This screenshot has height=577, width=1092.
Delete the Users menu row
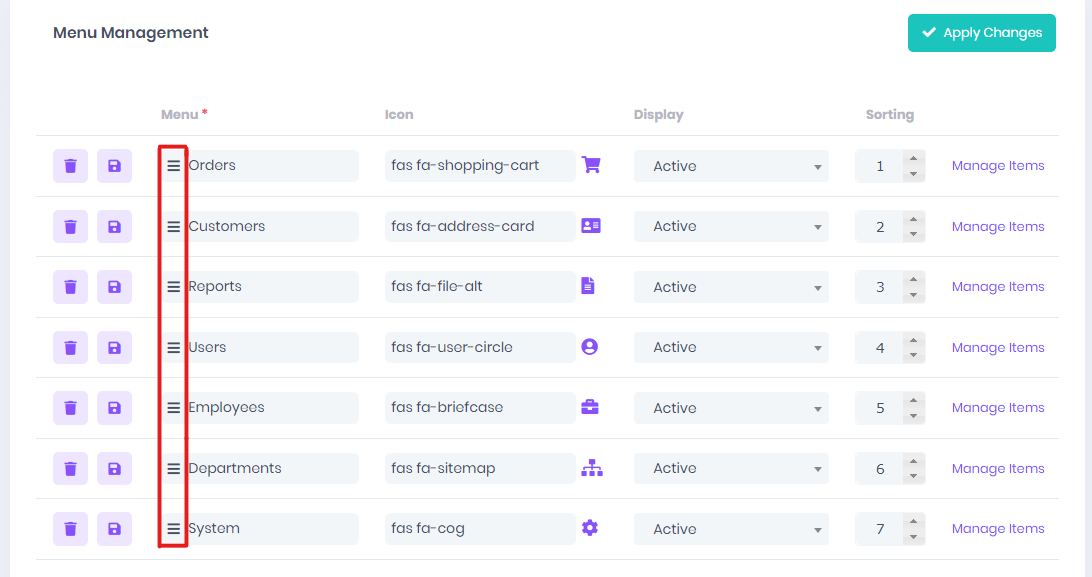coord(70,347)
